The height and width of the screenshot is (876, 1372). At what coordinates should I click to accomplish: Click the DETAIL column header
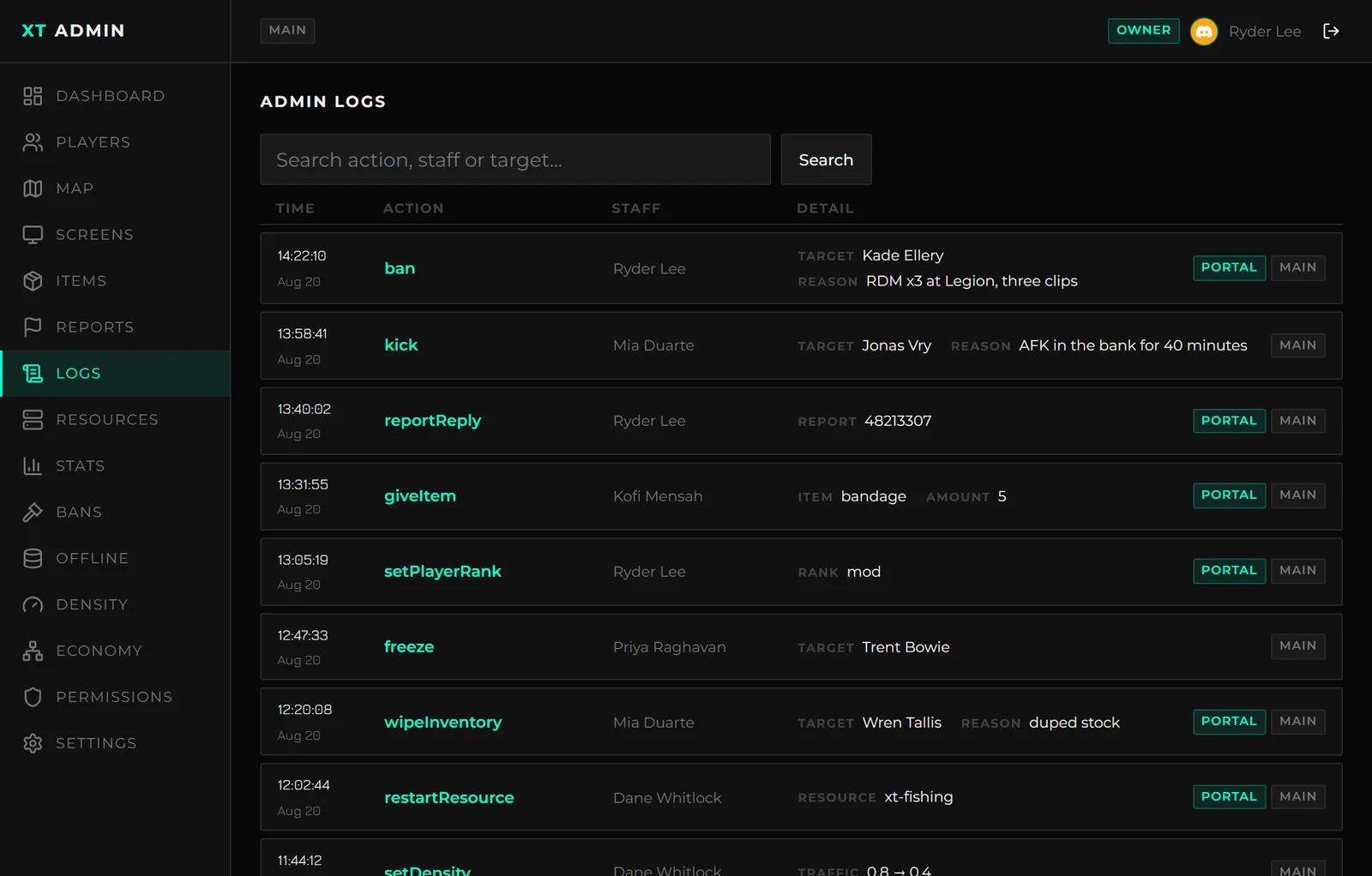coord(825,208)
